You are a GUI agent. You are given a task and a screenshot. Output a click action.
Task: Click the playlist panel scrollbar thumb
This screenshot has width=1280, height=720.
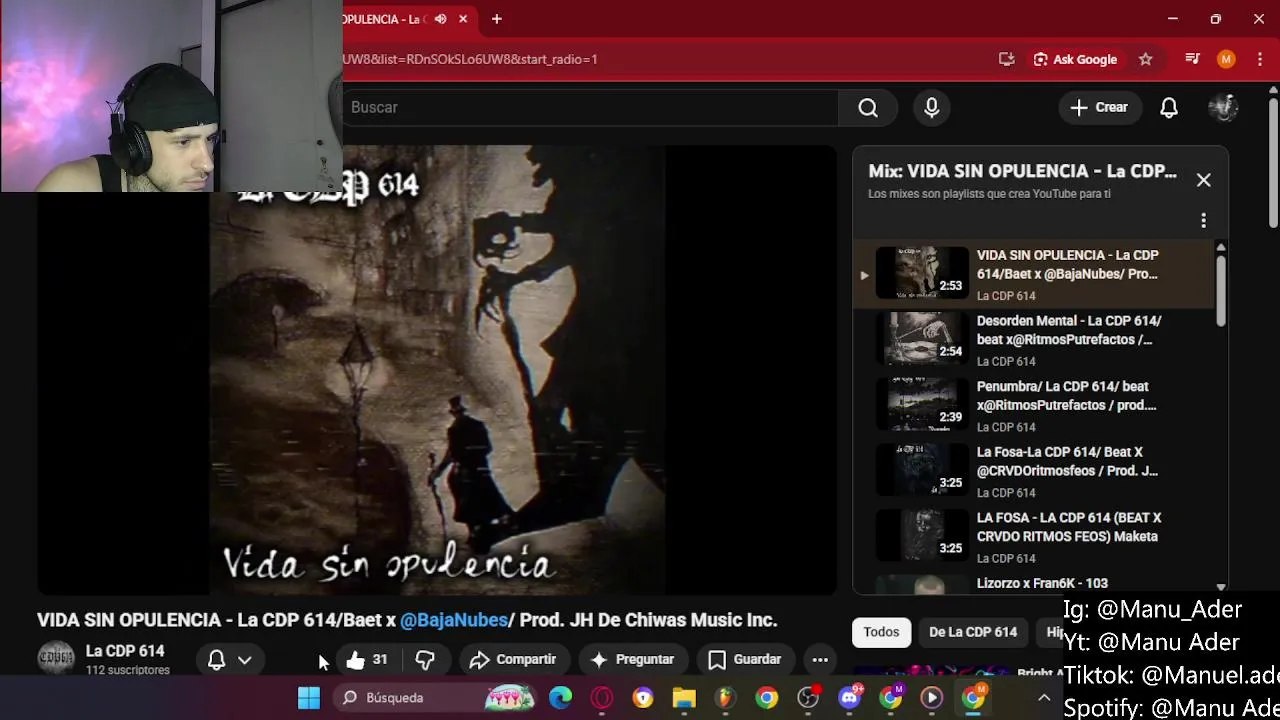click(x=1220, y=290)
